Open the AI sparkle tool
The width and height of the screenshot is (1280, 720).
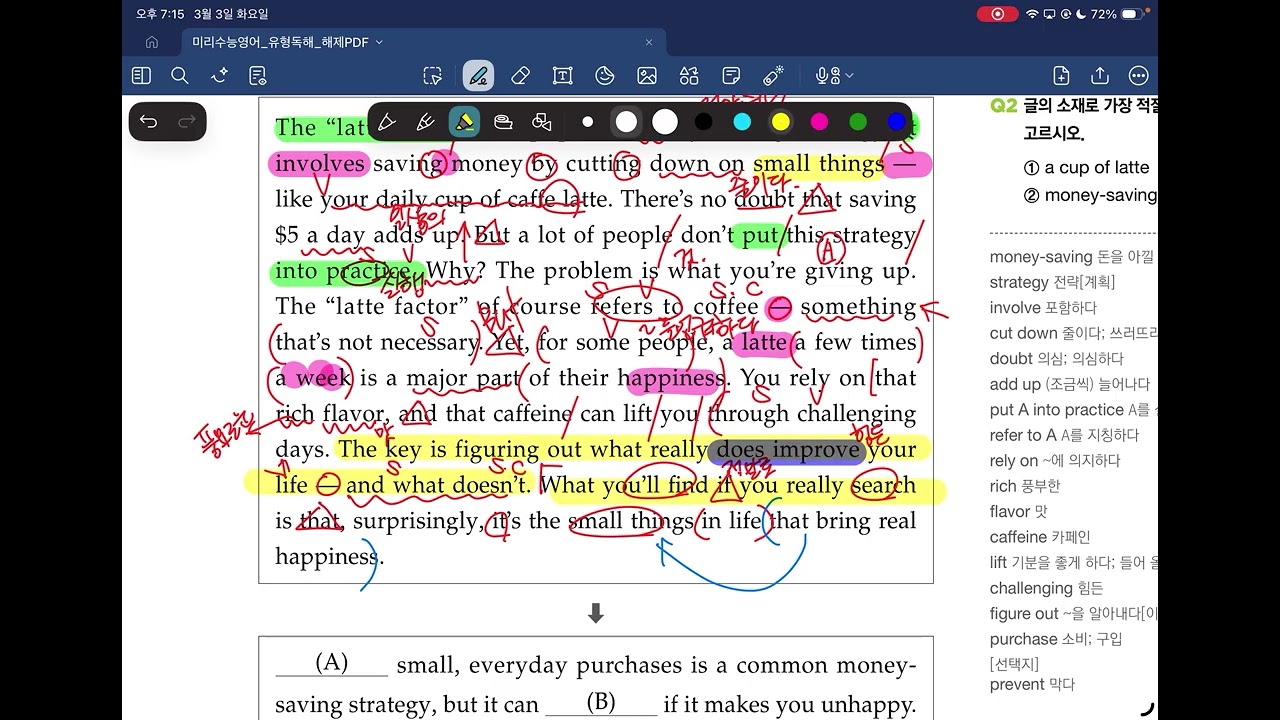click(x=219, y=75)
